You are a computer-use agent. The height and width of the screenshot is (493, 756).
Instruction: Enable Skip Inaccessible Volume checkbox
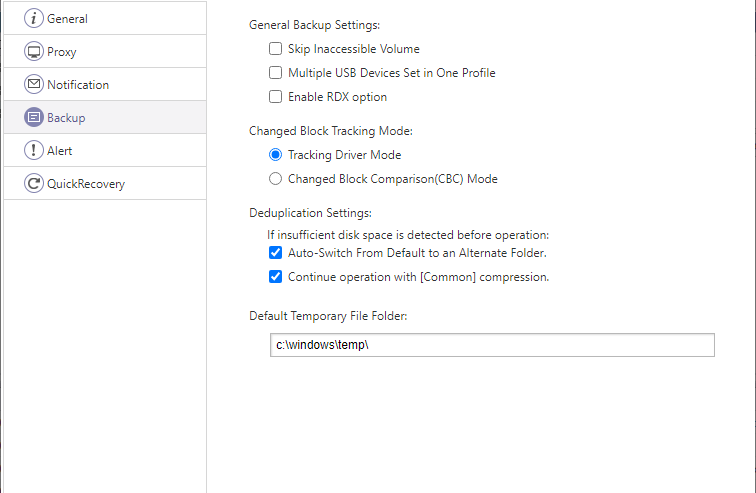276,49
